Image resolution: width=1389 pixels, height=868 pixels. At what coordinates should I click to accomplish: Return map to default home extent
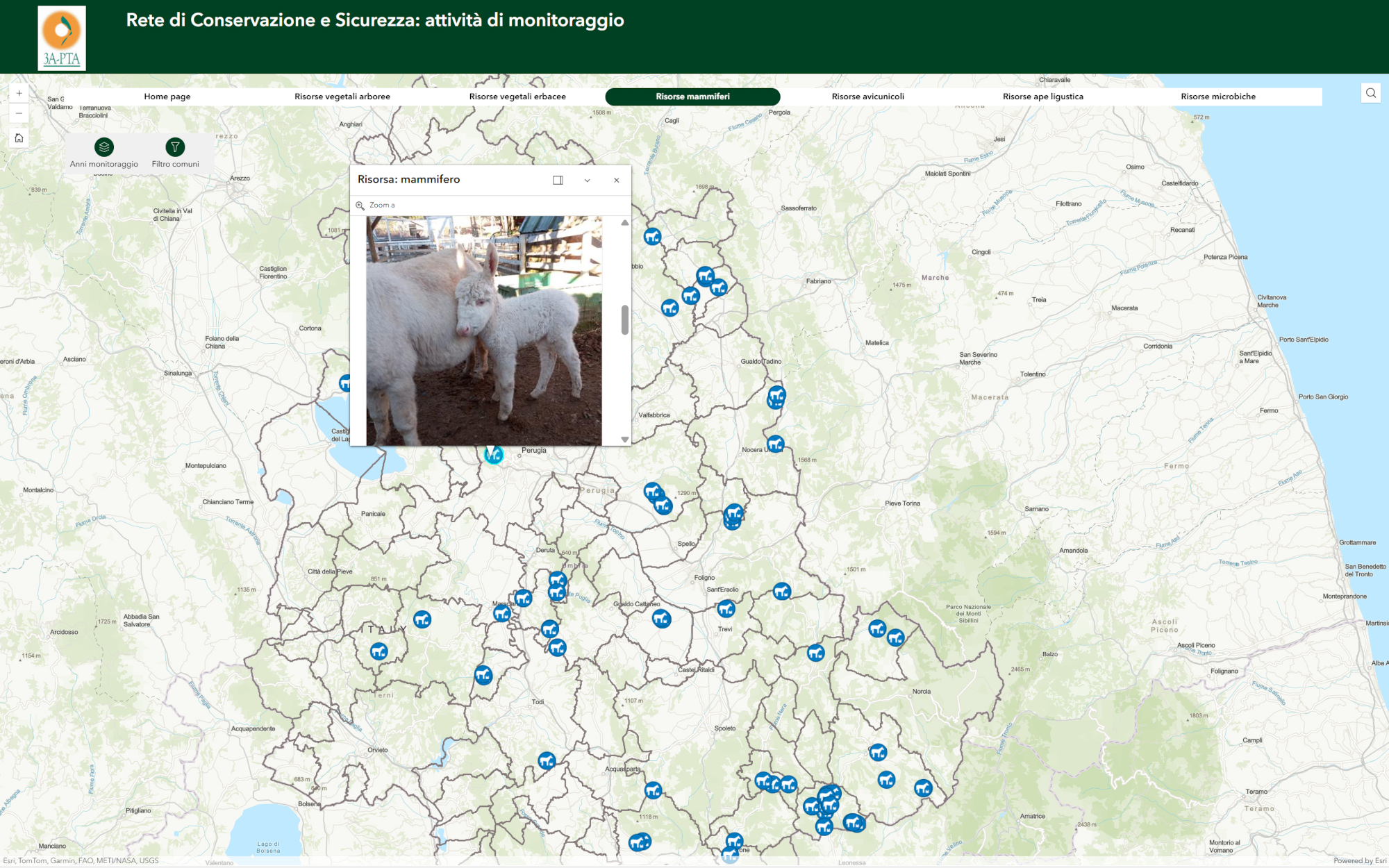[19, 138]
